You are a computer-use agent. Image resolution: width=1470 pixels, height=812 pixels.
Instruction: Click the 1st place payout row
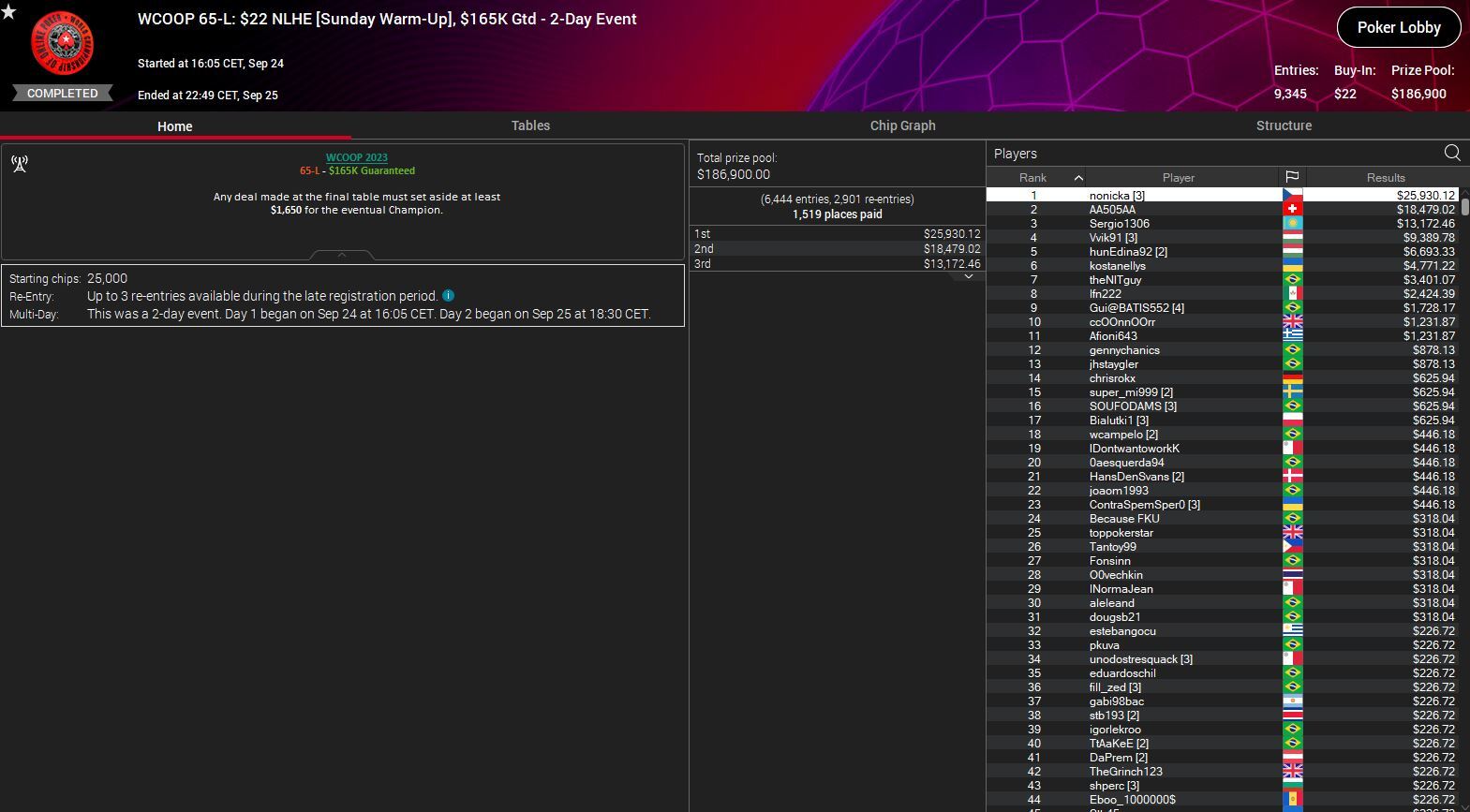[x=837, y=233]
